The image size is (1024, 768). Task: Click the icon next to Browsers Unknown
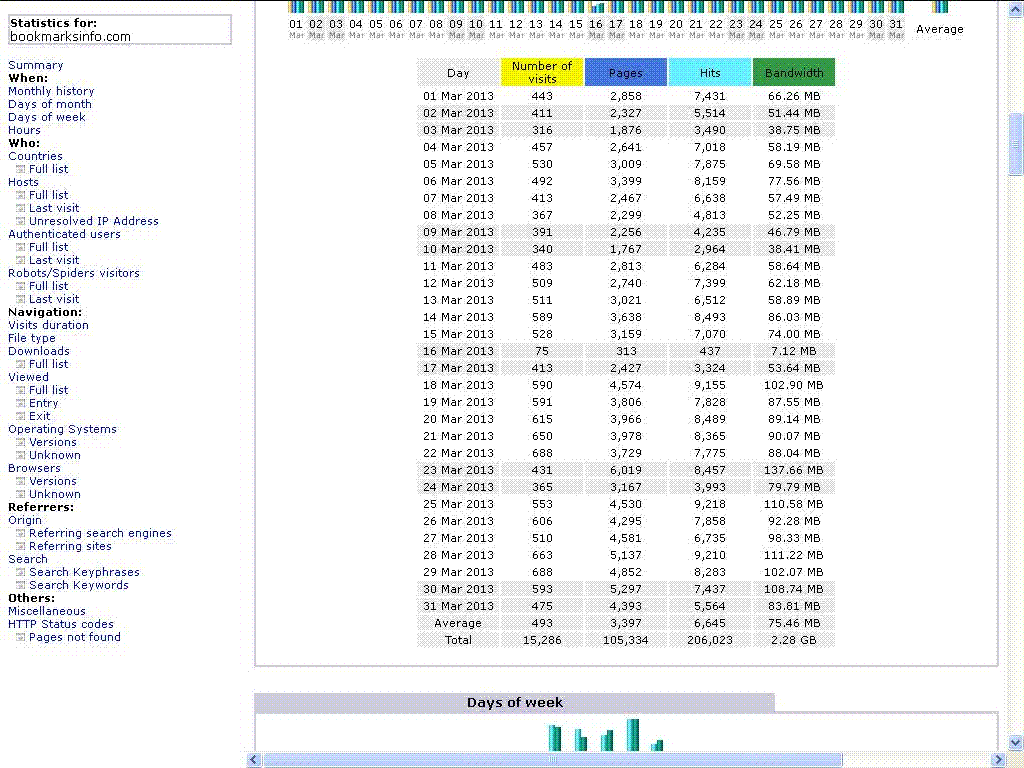(x=20, y=495)
